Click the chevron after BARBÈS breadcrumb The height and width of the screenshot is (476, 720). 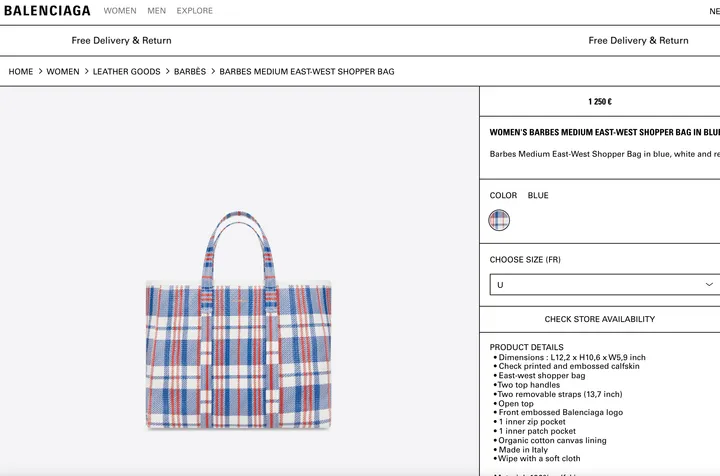[x=213, y=72]
